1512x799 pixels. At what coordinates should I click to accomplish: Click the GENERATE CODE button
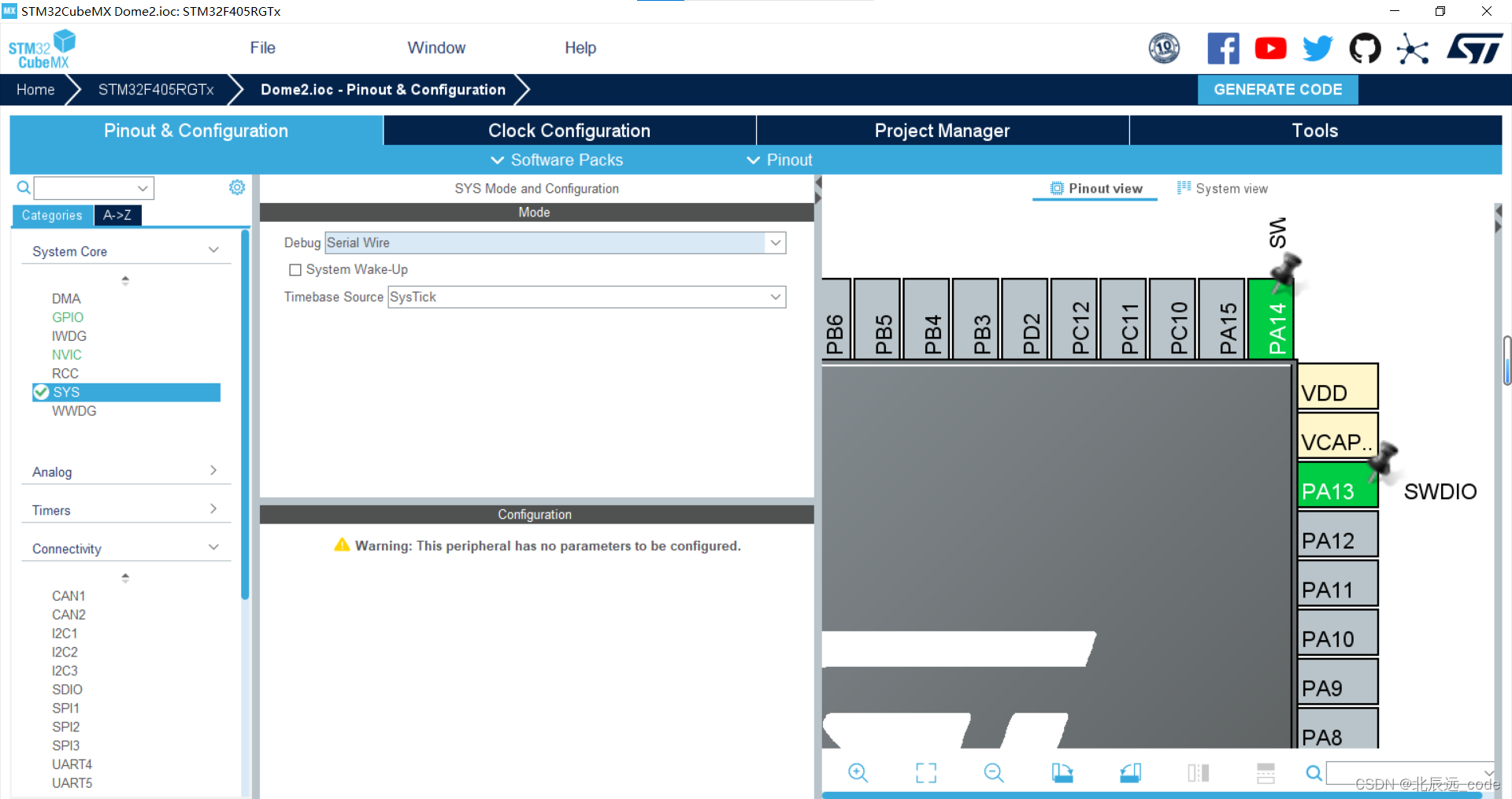[x=1277, y=90]
